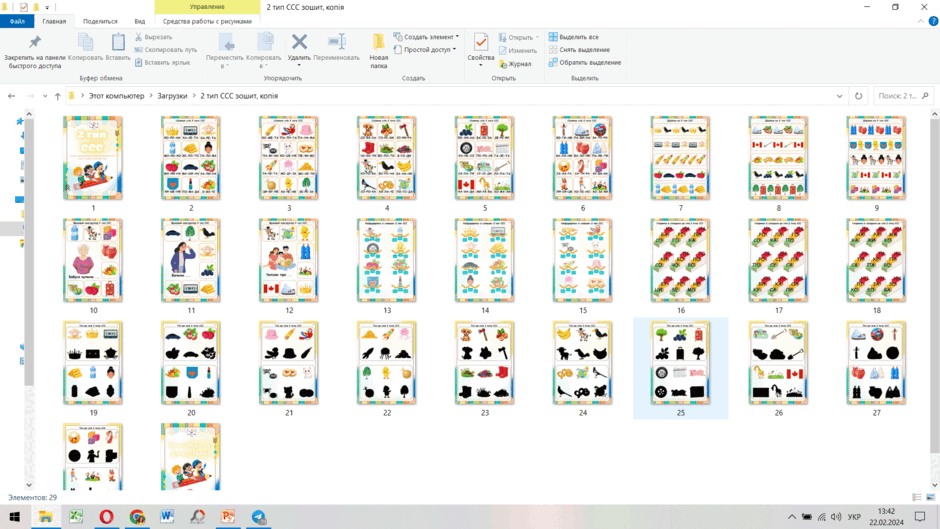Pin to Quick Access ribbon icon
Image resolution: width=940 pixels, height=529 pixels.
coord(35,52)
